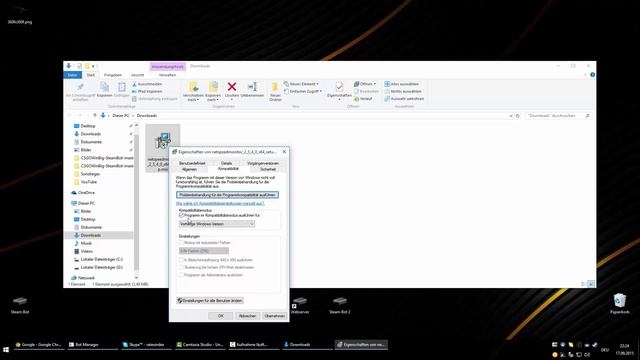The image size is (640, 360).
Task: Click Bearbeiten in the Öffnen ribbon group
Action: tap(366, 91)
